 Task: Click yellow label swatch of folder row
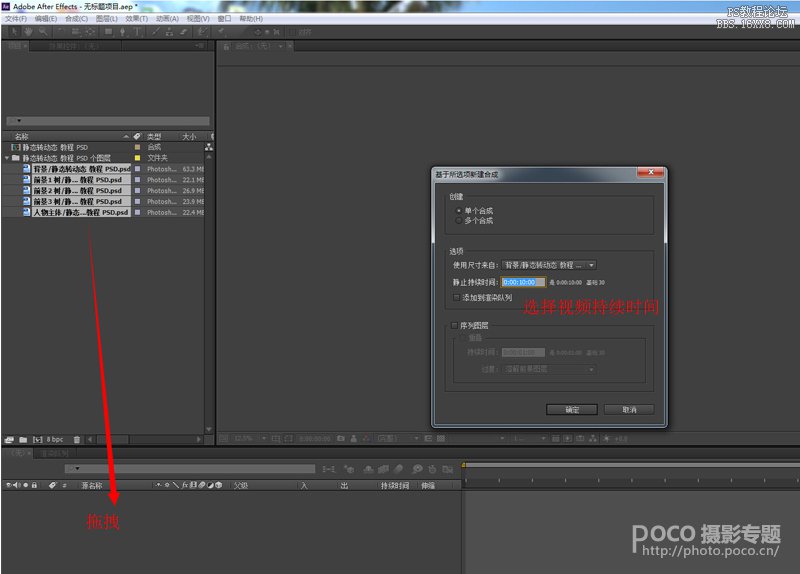point(137,158)
